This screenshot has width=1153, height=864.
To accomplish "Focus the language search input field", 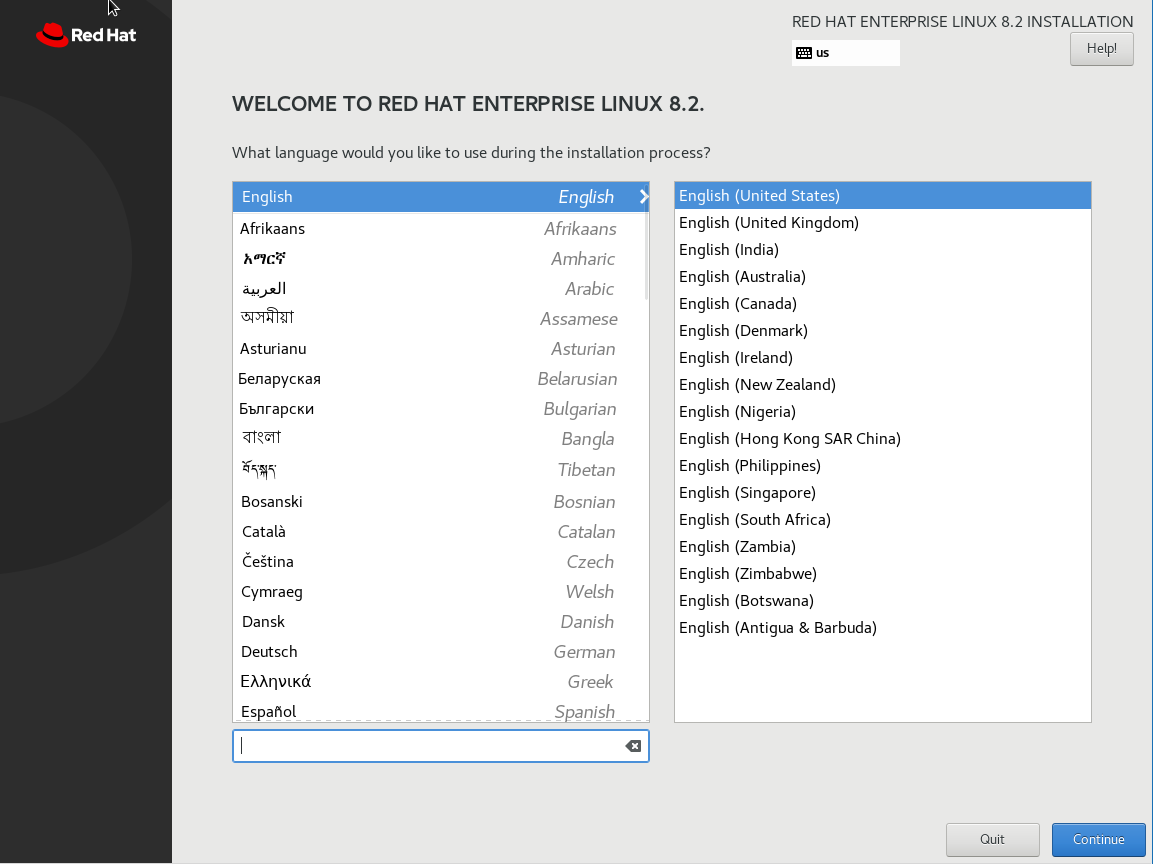I will tap(440, 746).
